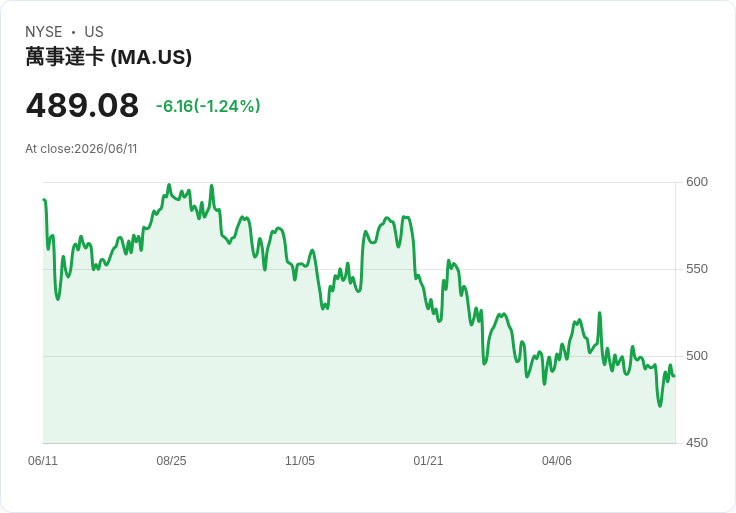Click the NYSE exchange label
This screenshot has height=513, width=736.
(44, 32)
